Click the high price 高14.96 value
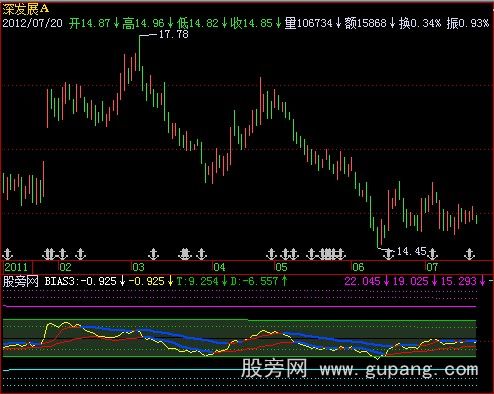 [x=143, y=23]
